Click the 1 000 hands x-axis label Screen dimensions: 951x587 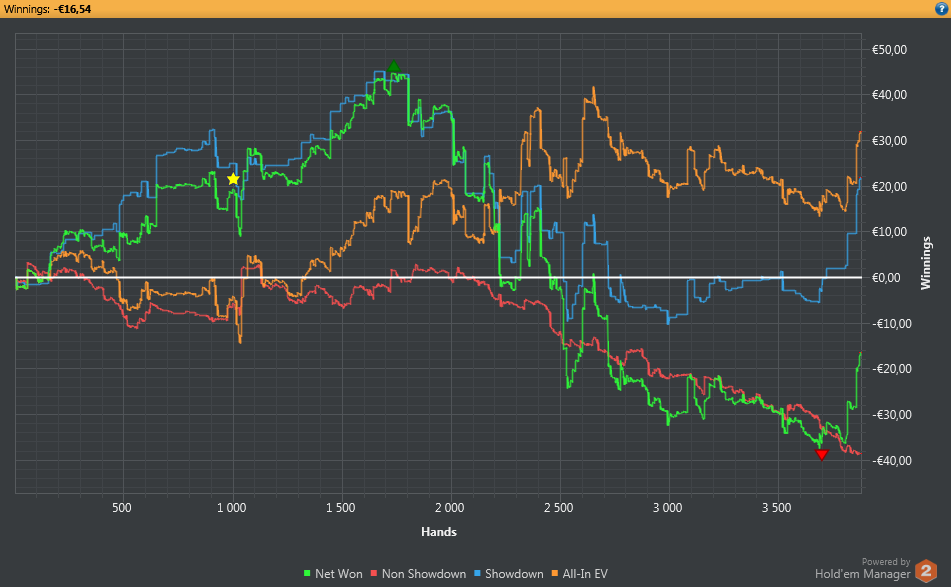pyautogui.click(x=232, y=508)
